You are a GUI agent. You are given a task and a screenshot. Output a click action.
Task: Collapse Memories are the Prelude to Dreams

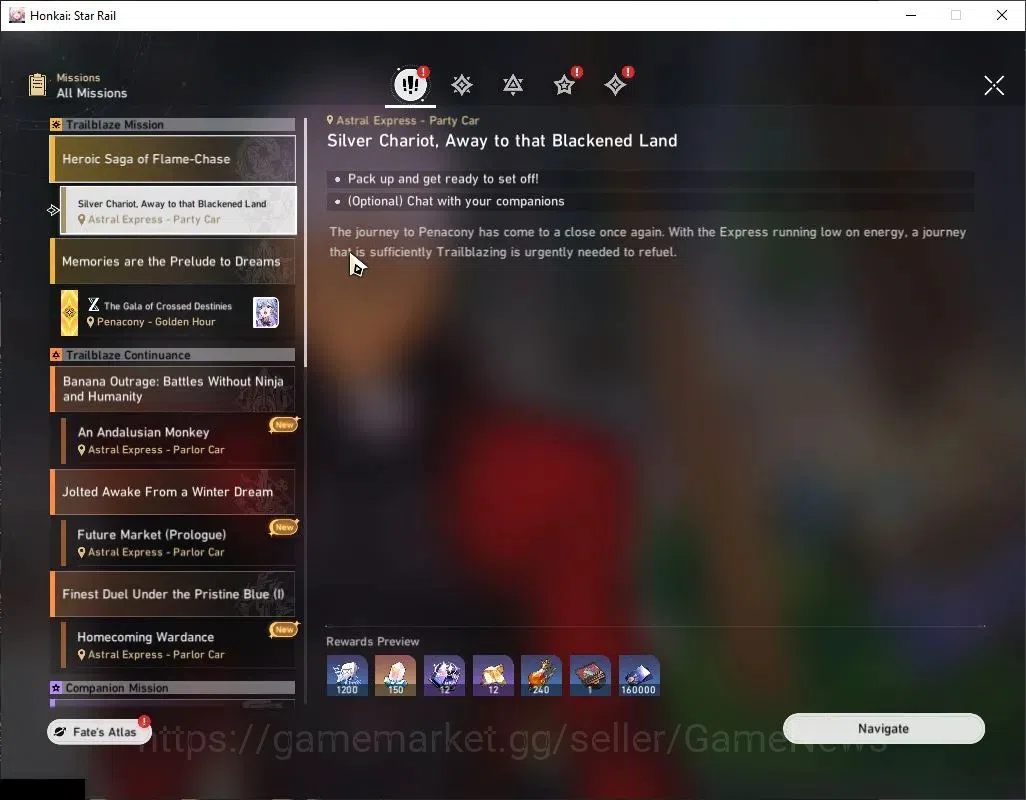click(173, 262)
